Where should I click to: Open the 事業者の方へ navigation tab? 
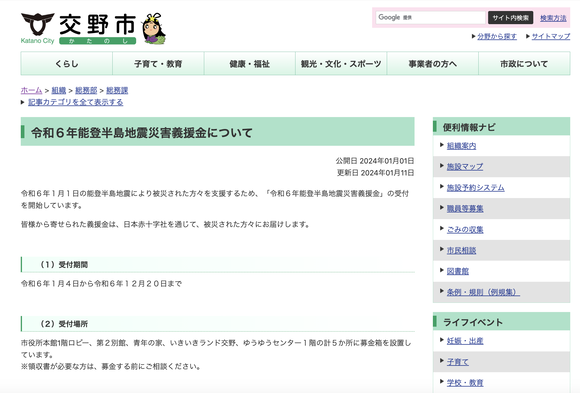(432, 64)
